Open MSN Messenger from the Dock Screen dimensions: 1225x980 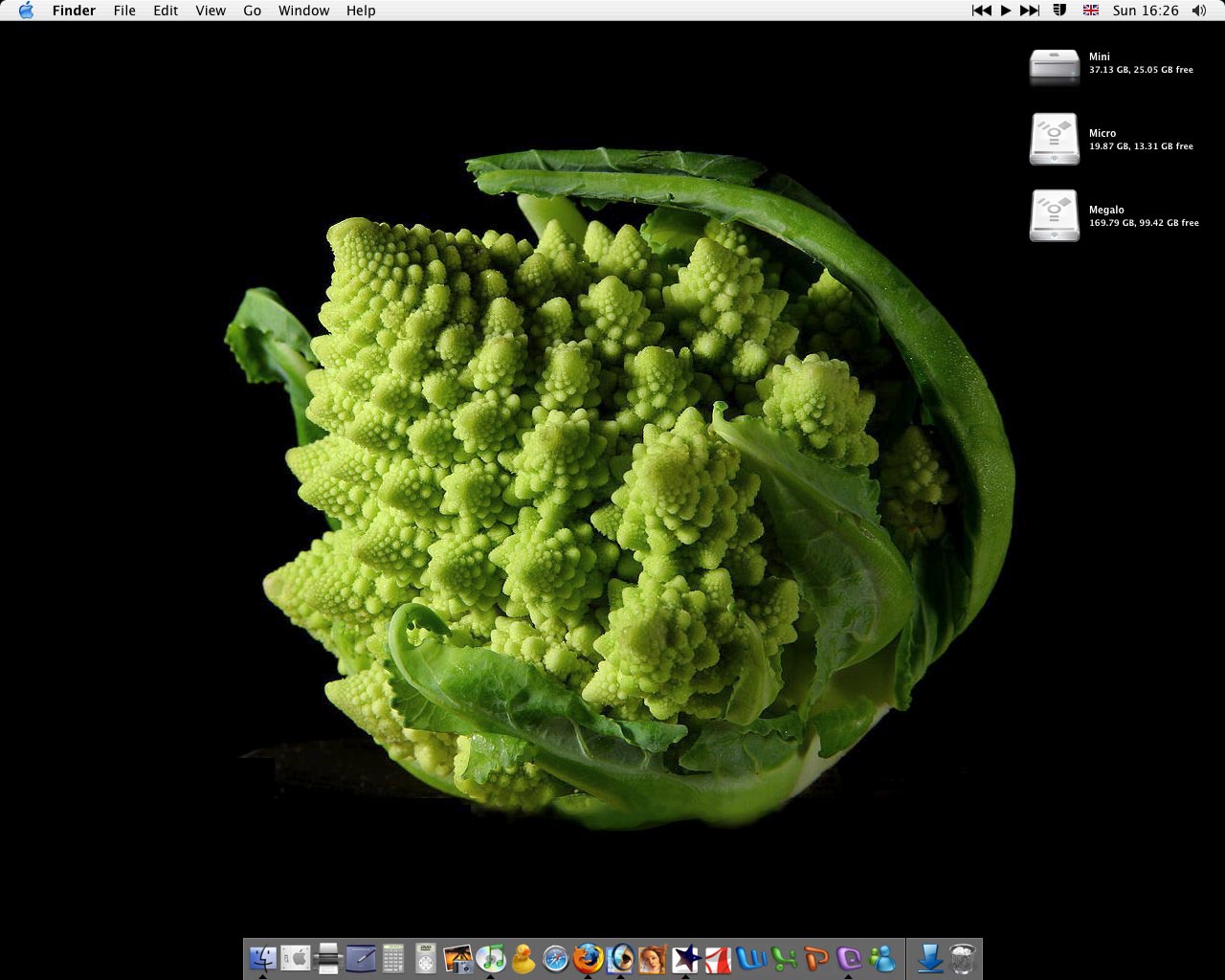pyautogui.click(x=881, y=958)
